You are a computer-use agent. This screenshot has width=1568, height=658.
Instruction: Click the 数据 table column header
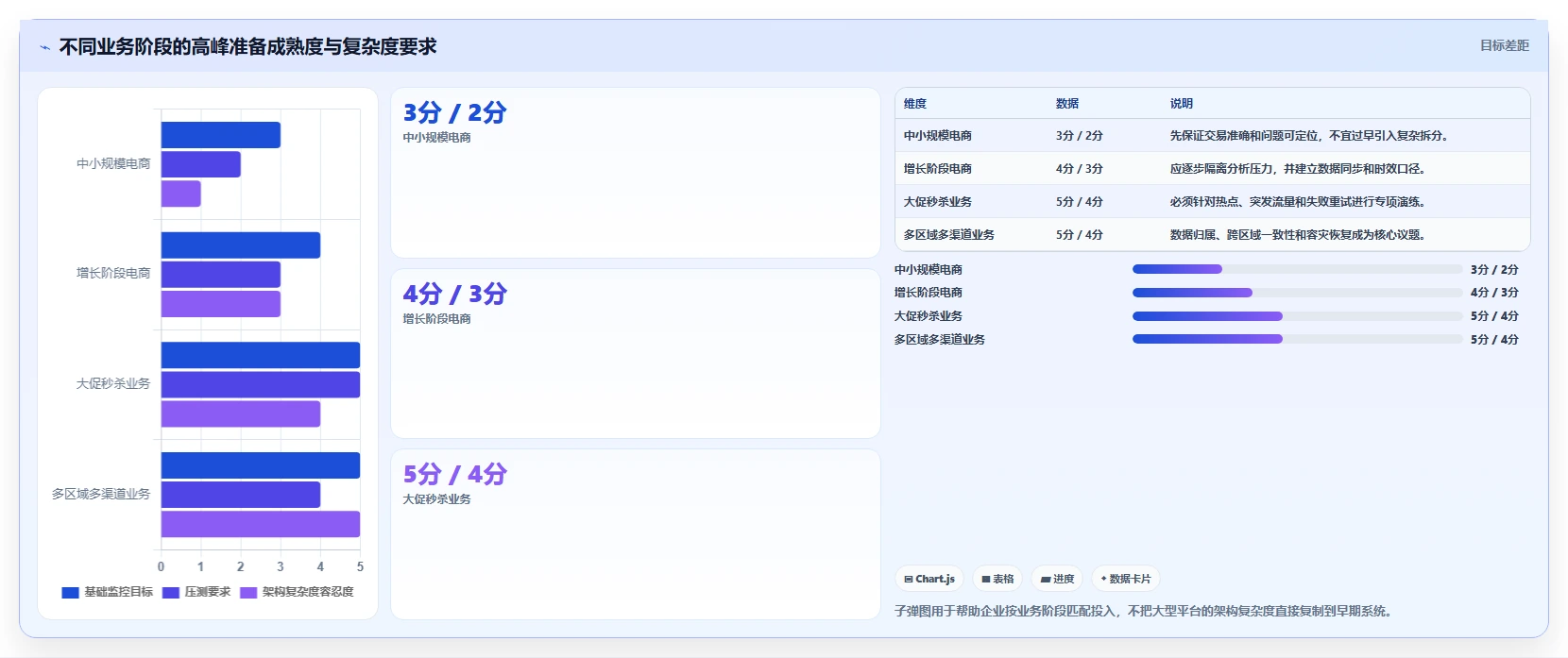tap(1067, 104)
